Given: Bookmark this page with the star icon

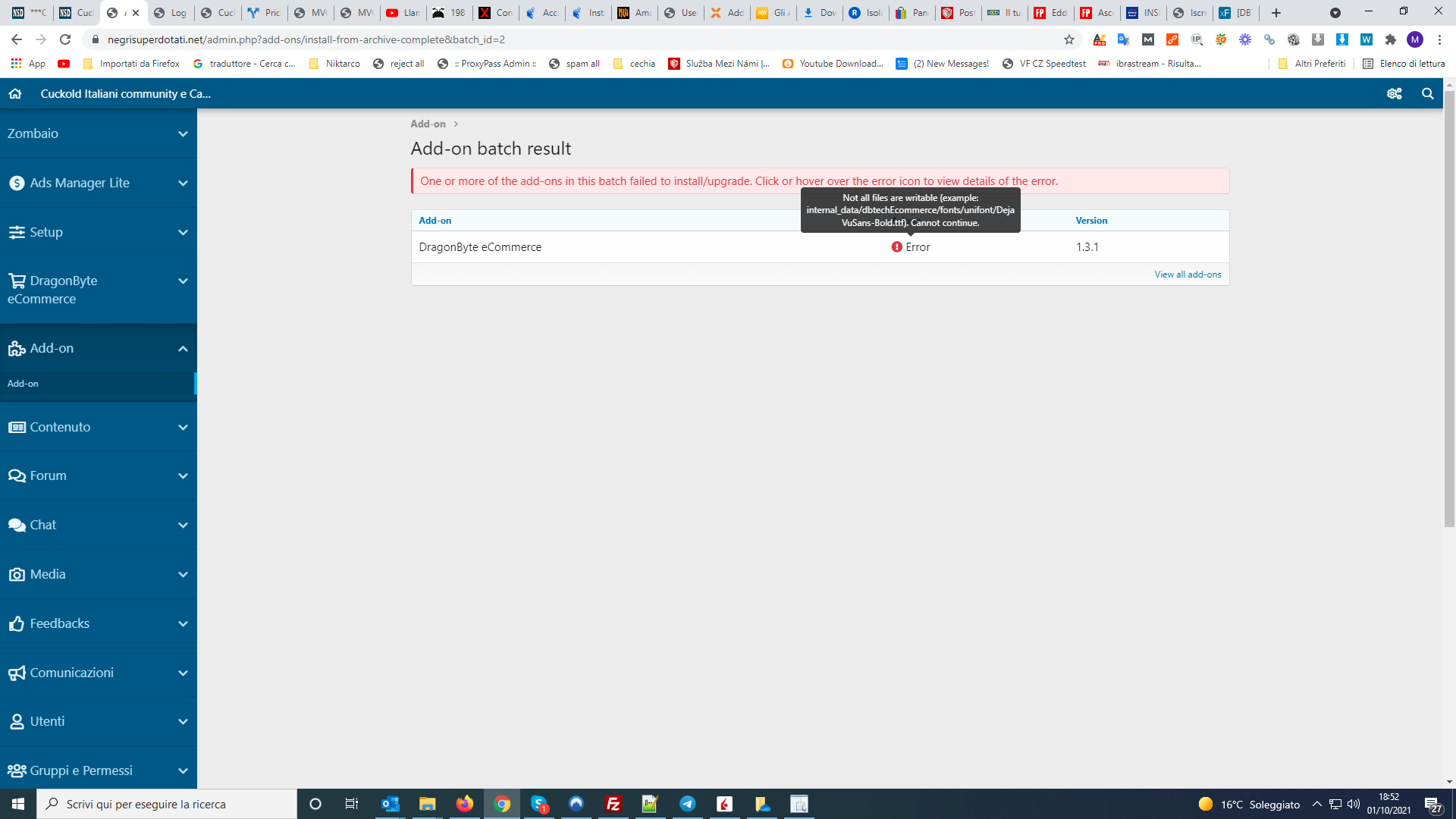Looking at the screenshot, I should click(1069, 39).
